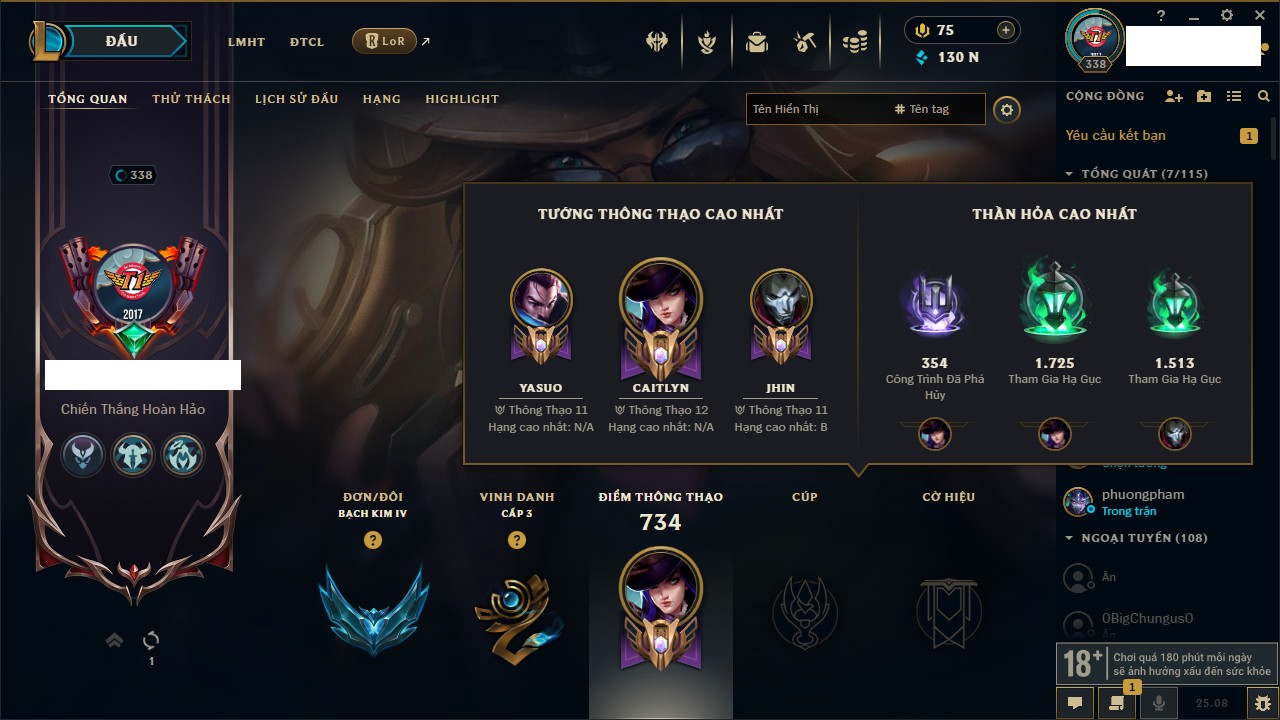
Task: Switch to the LỊCH SỬ ĐẤU tab
Action: click(x=296, y=99)
